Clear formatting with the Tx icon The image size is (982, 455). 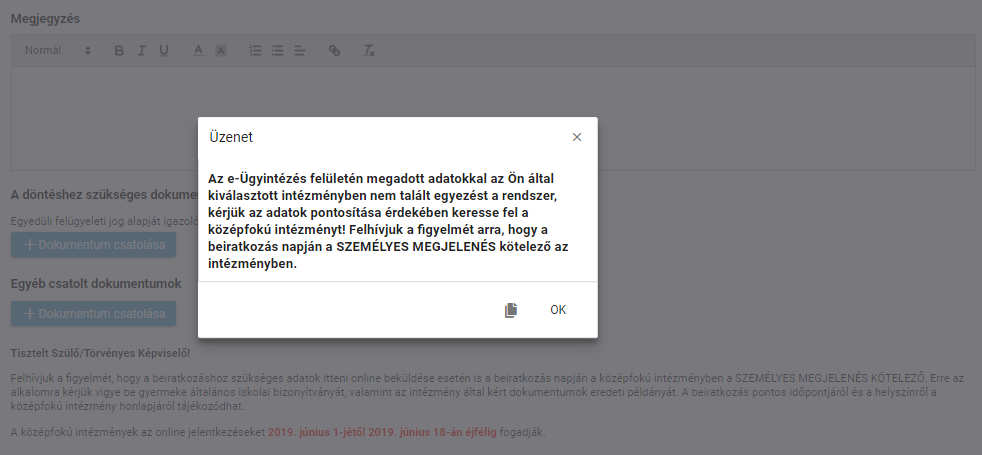tap(369, 51)
